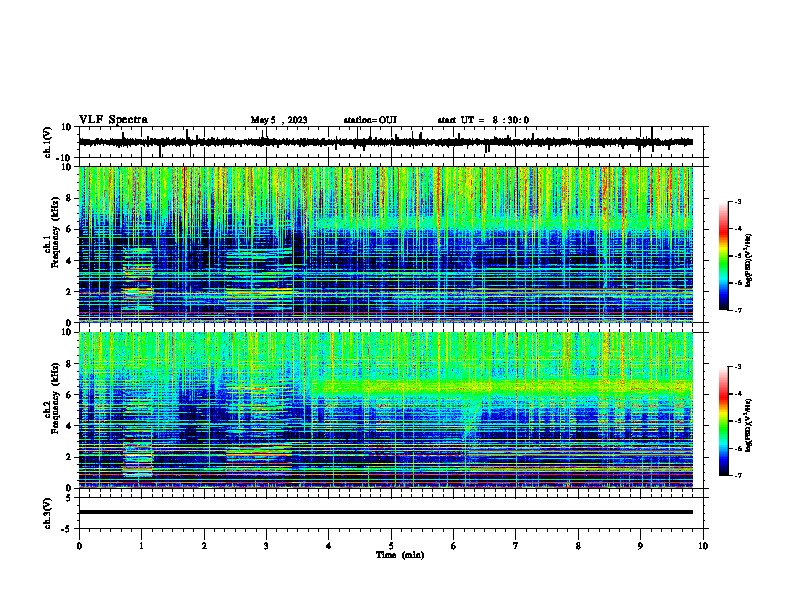This screenshot has width=792, height=612.
Task: Click the ch.1 spectrogram panel
Action: pos(385,244)
